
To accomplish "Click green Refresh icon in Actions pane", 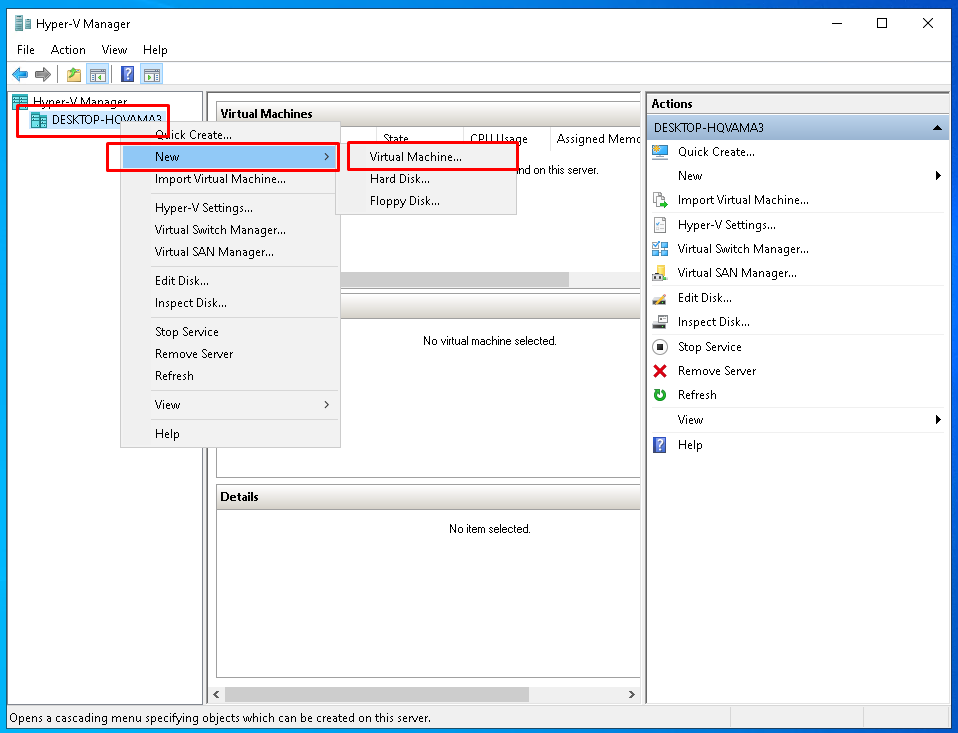I will pyautogui.click(x=660, y=395).
